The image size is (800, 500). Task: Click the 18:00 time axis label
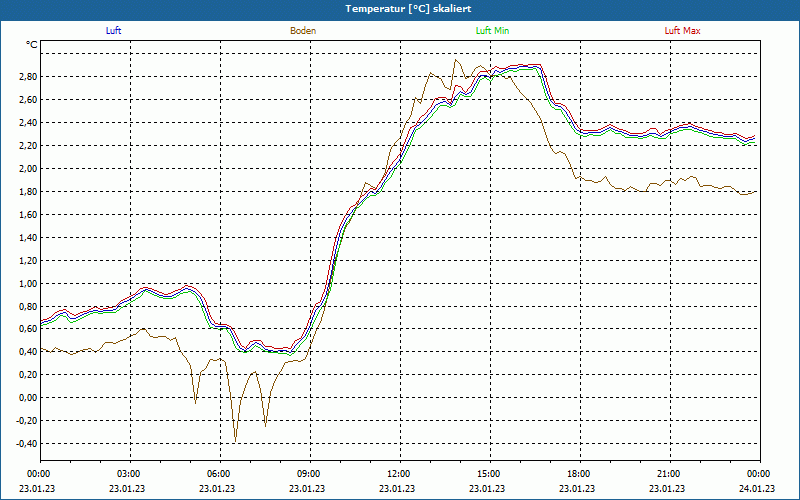pos(580,474)
